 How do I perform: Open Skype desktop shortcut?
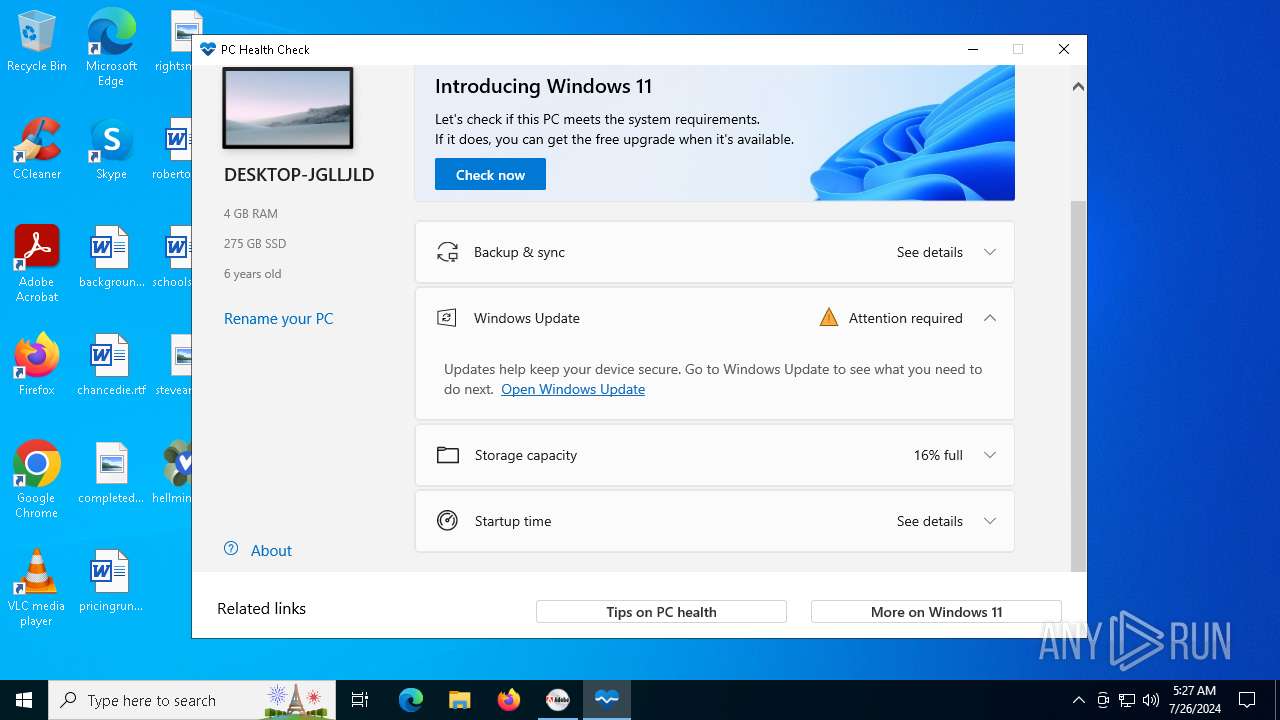pos(111,148)
